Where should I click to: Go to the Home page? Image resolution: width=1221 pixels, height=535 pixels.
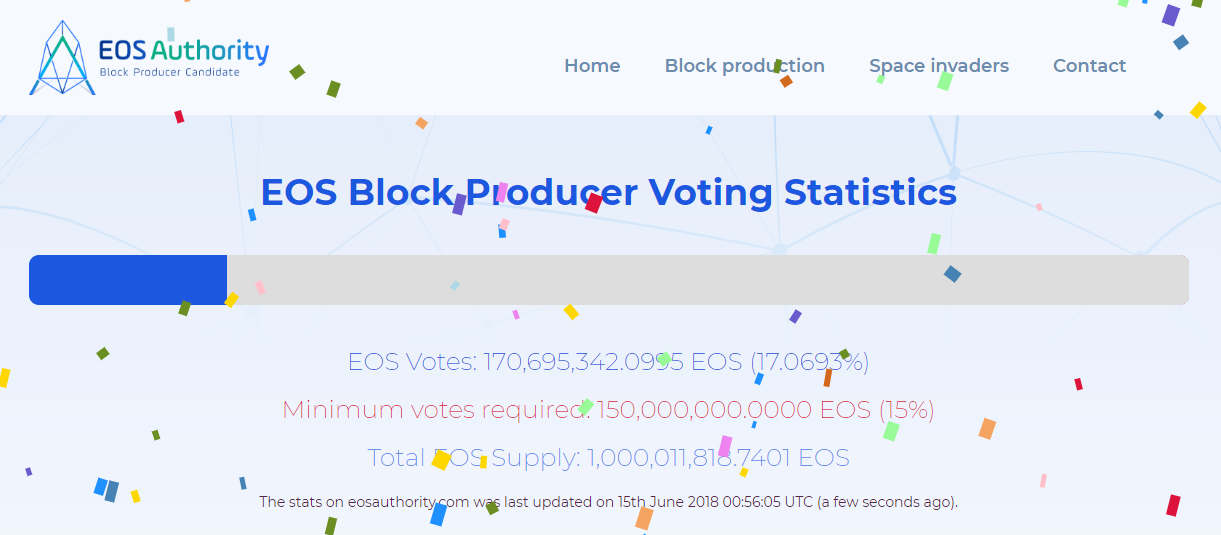click(592, 66)
